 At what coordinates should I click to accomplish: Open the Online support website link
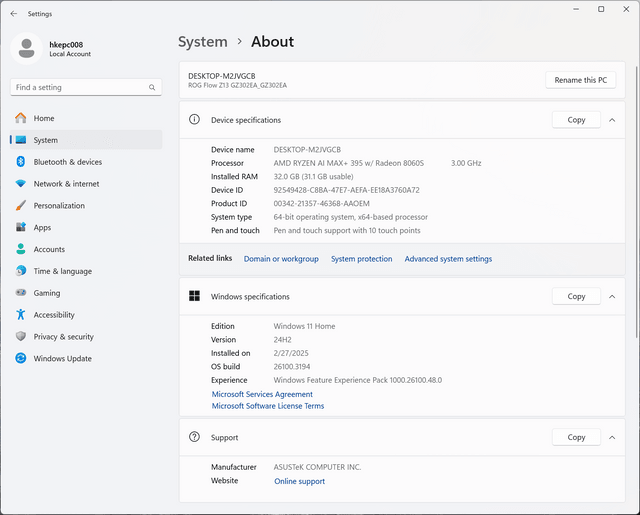[300, 481]
